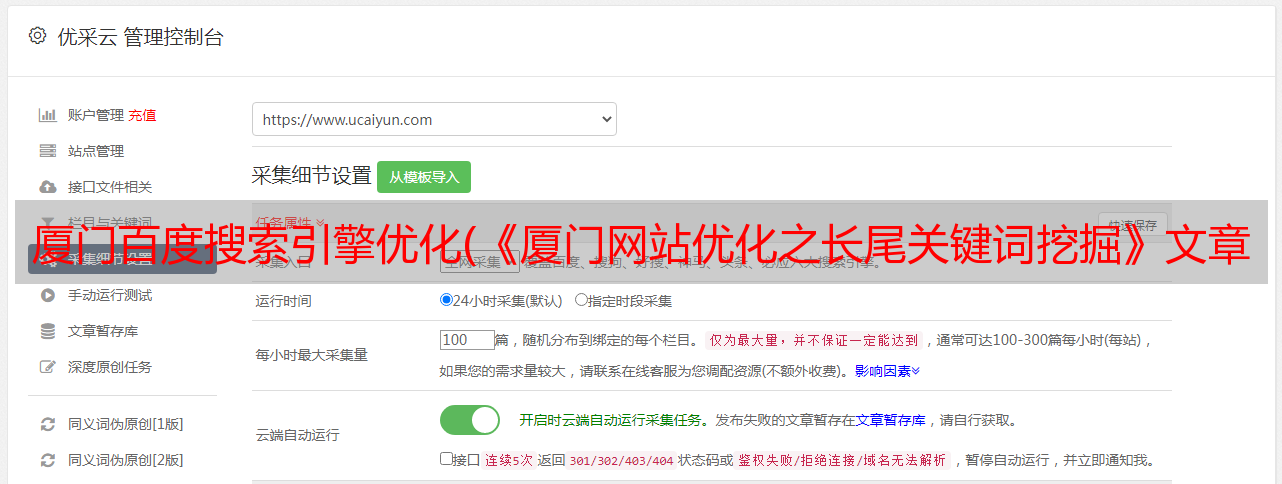The width and height of the screenshot is (1282, 484).
Task: Open the 文章暂存库 sidebar item
Action: point(103,331)
